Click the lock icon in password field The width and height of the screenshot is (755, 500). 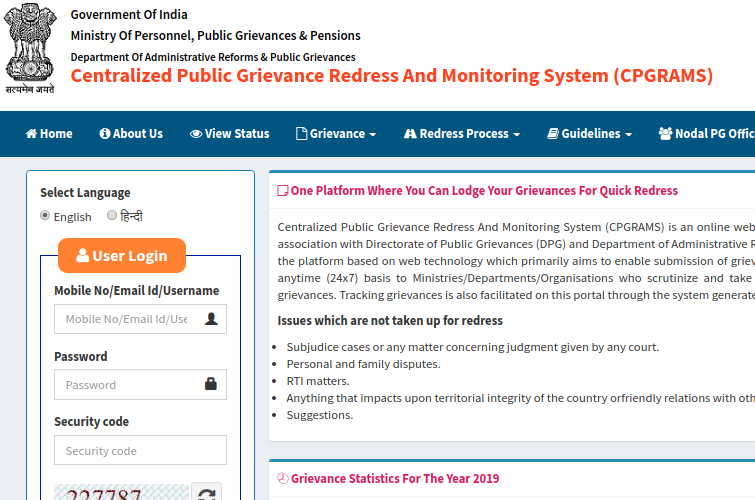211,384
